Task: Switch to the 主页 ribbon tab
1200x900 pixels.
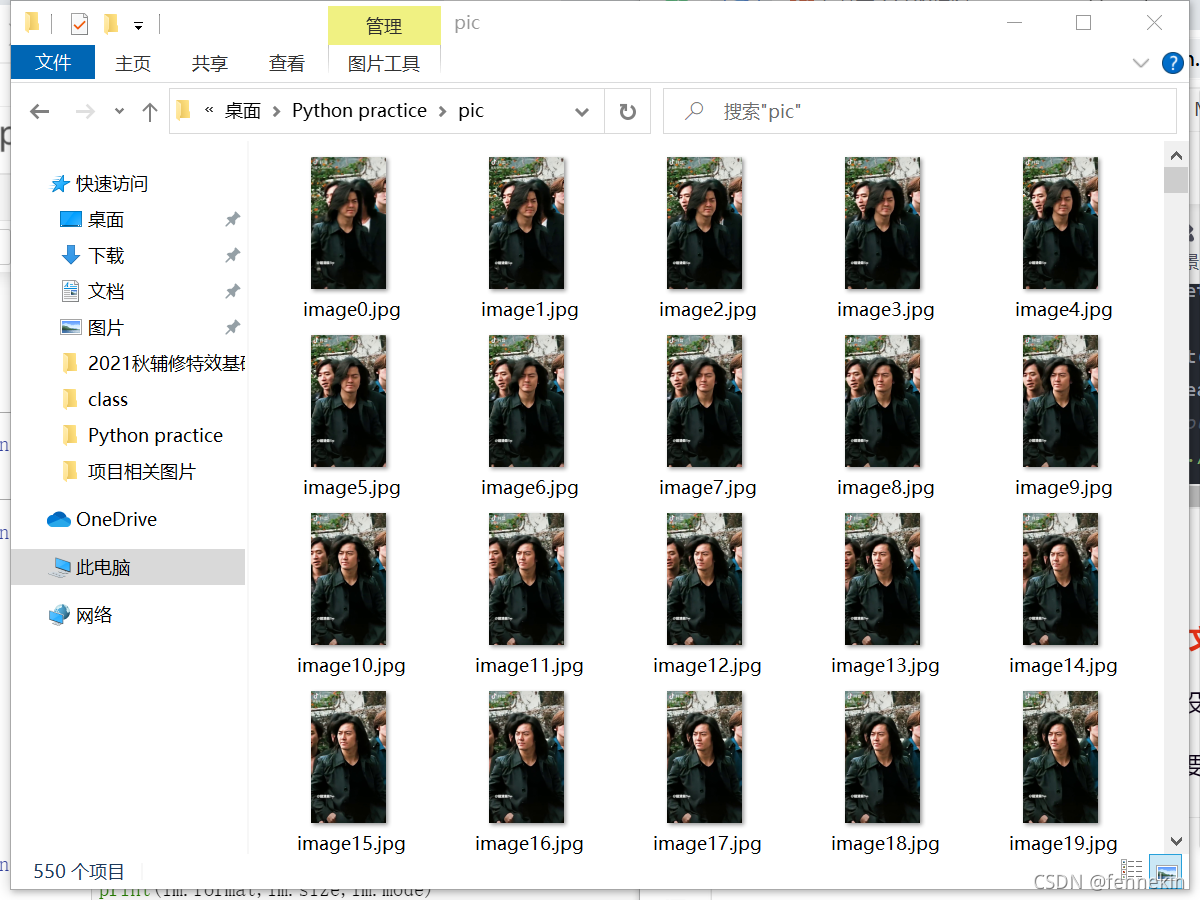Action: (x=133, y=63)
